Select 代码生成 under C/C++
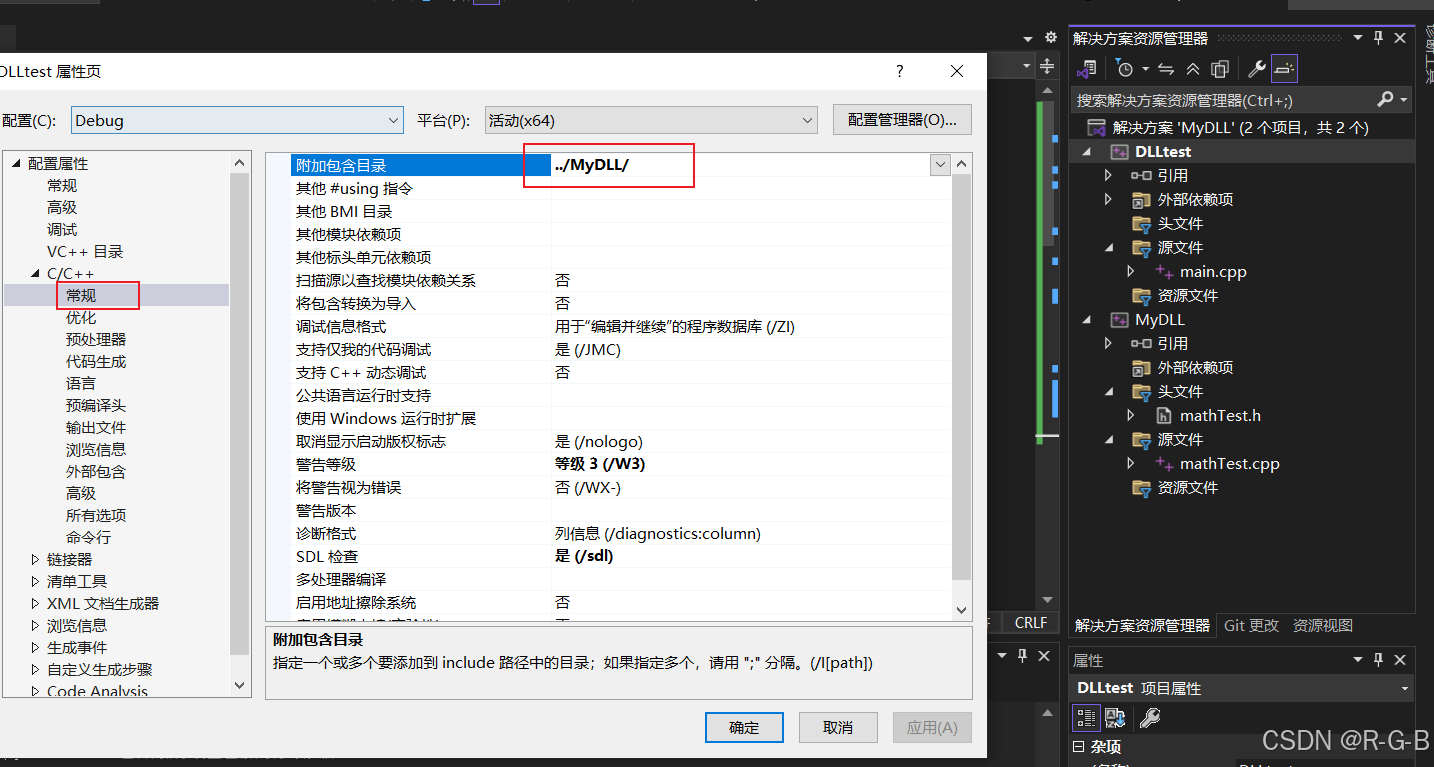The image size is (1434, 767). [x=96, y=361]
